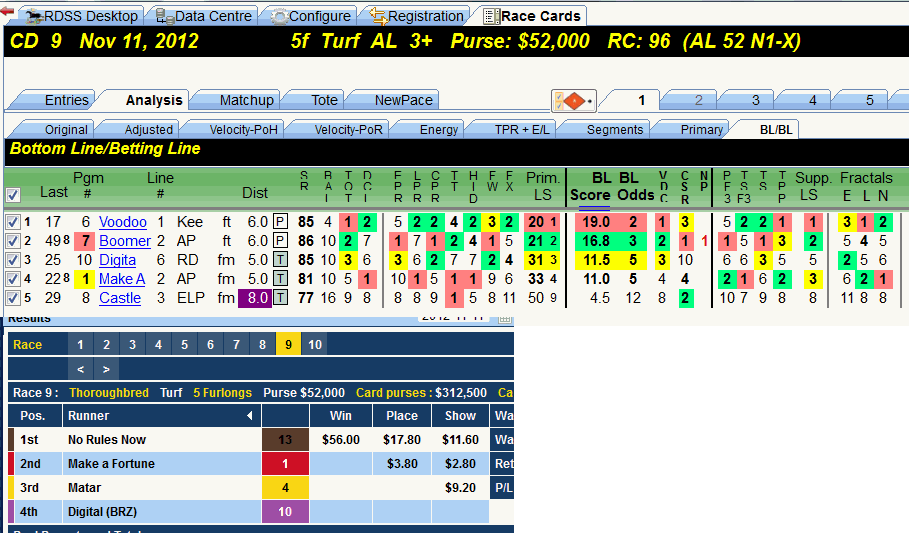Sort by the BL Odds column header
Viewport: 909px width, 549px height.
point(635,187)
